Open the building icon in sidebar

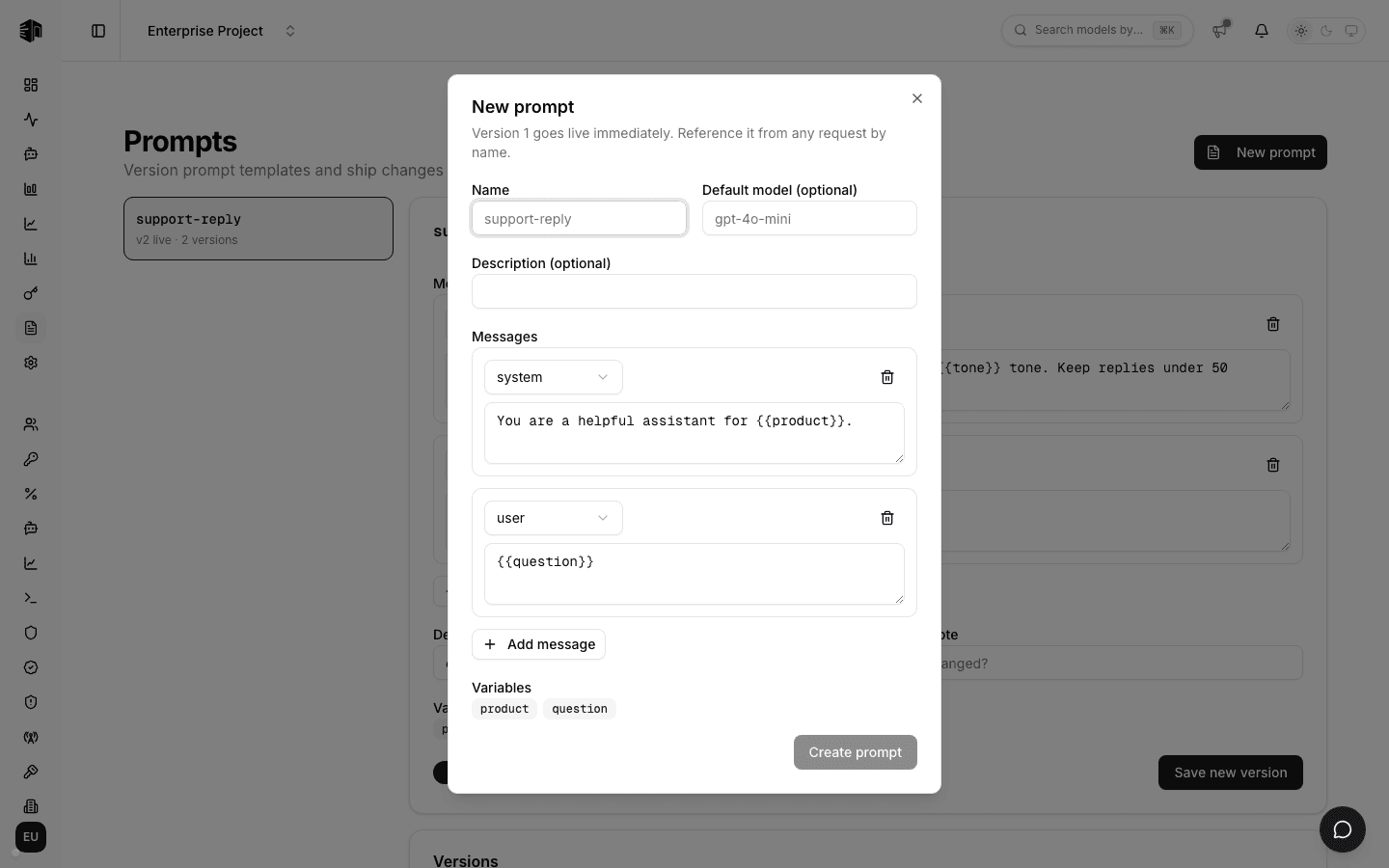point(31,806)
